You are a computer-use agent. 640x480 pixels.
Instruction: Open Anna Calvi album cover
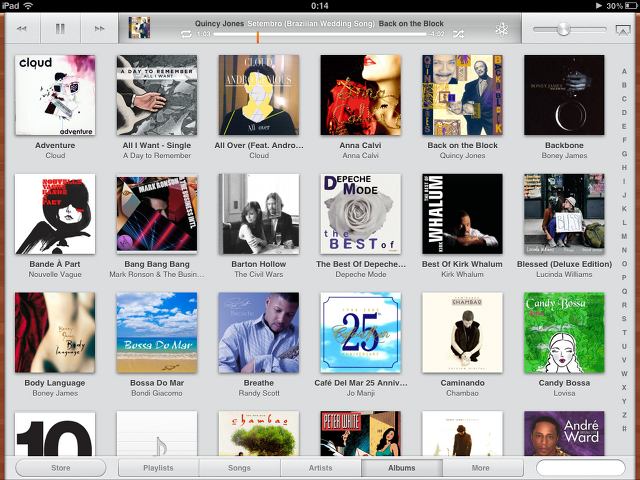[360, 95]
